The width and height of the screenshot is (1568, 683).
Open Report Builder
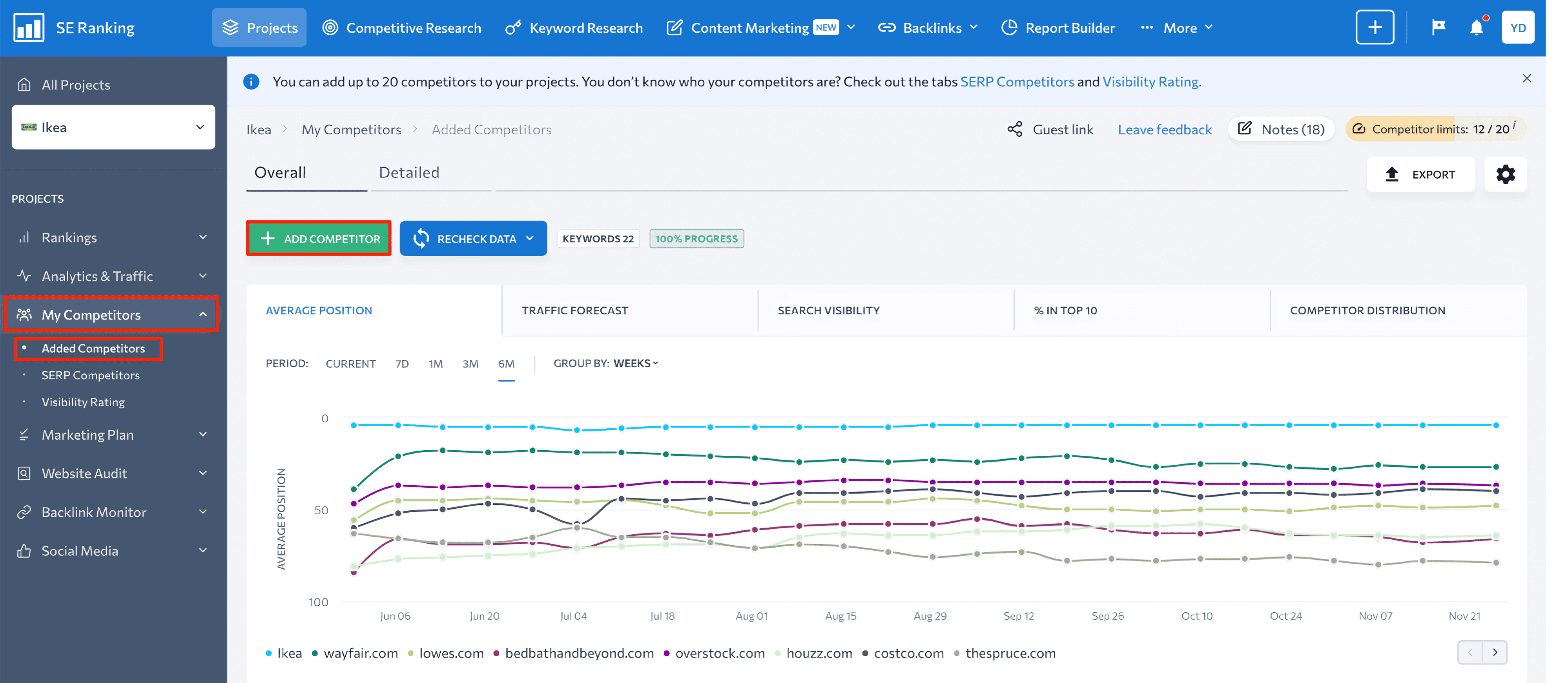point(1058,28)
